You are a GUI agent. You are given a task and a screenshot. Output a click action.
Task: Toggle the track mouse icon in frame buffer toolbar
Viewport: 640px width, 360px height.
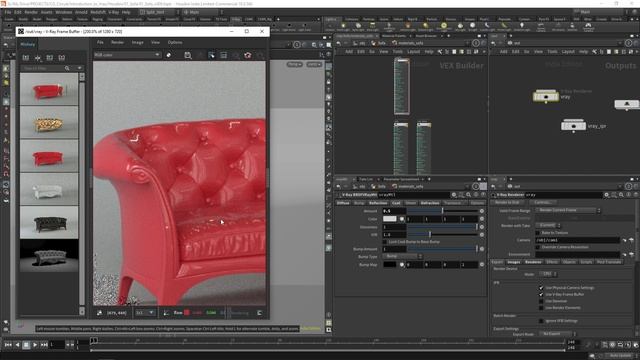click(x=211, y=55)
